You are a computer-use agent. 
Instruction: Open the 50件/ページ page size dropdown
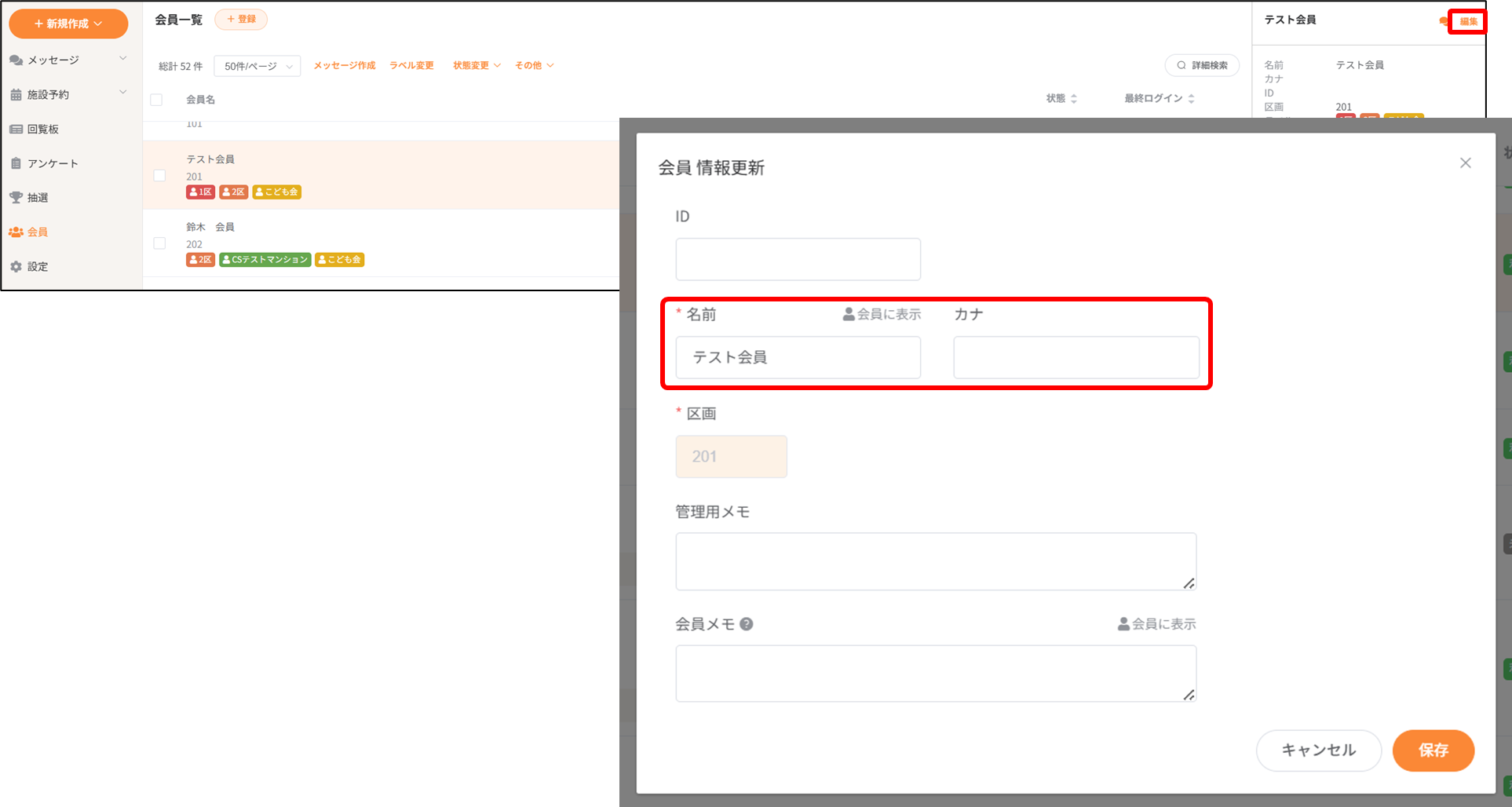pos(257,66)
